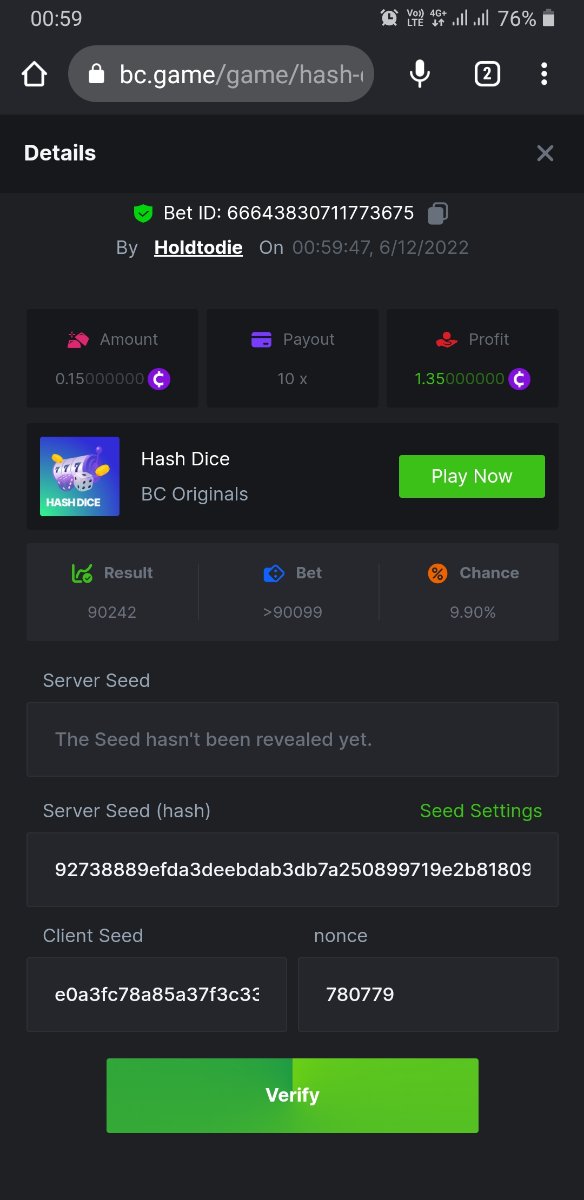The width and height of the screenshot is (584, 1200).
Task: Select the nonce field showing 780779
Action: pos(428,994)
